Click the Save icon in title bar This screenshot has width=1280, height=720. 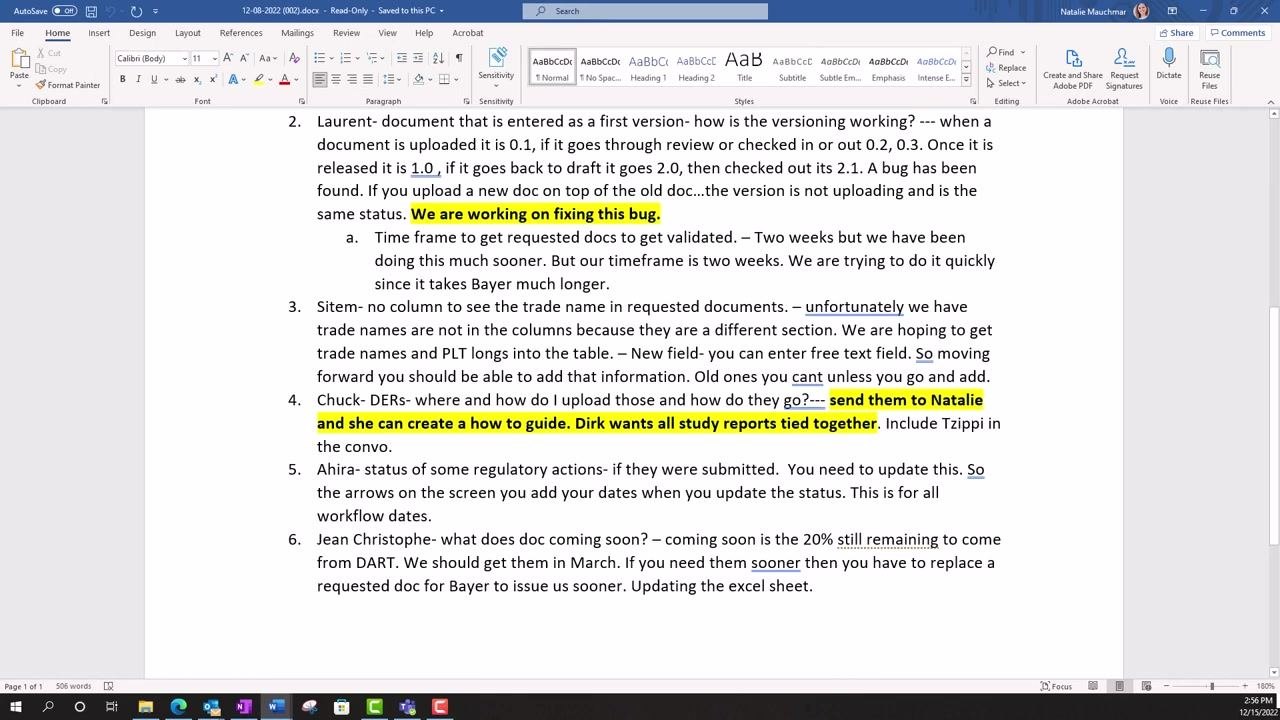click(91, 11)
